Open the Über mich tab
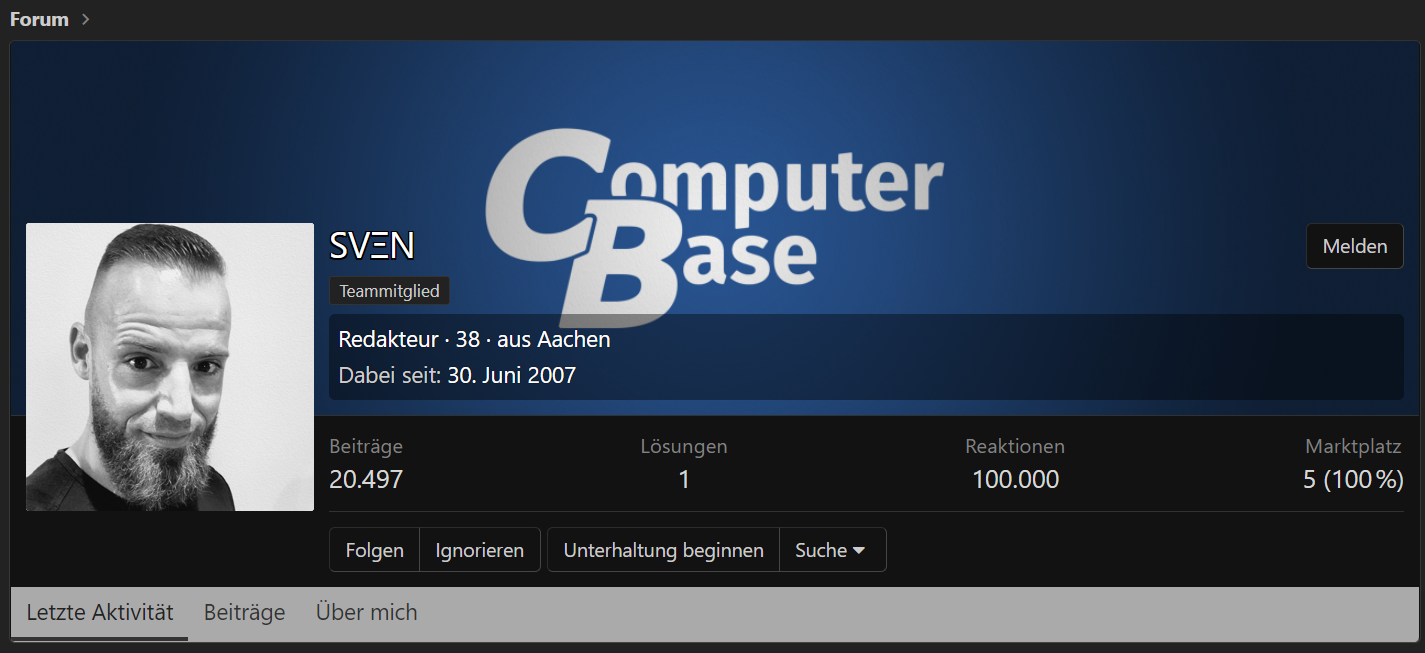 [x=366, y=612]
